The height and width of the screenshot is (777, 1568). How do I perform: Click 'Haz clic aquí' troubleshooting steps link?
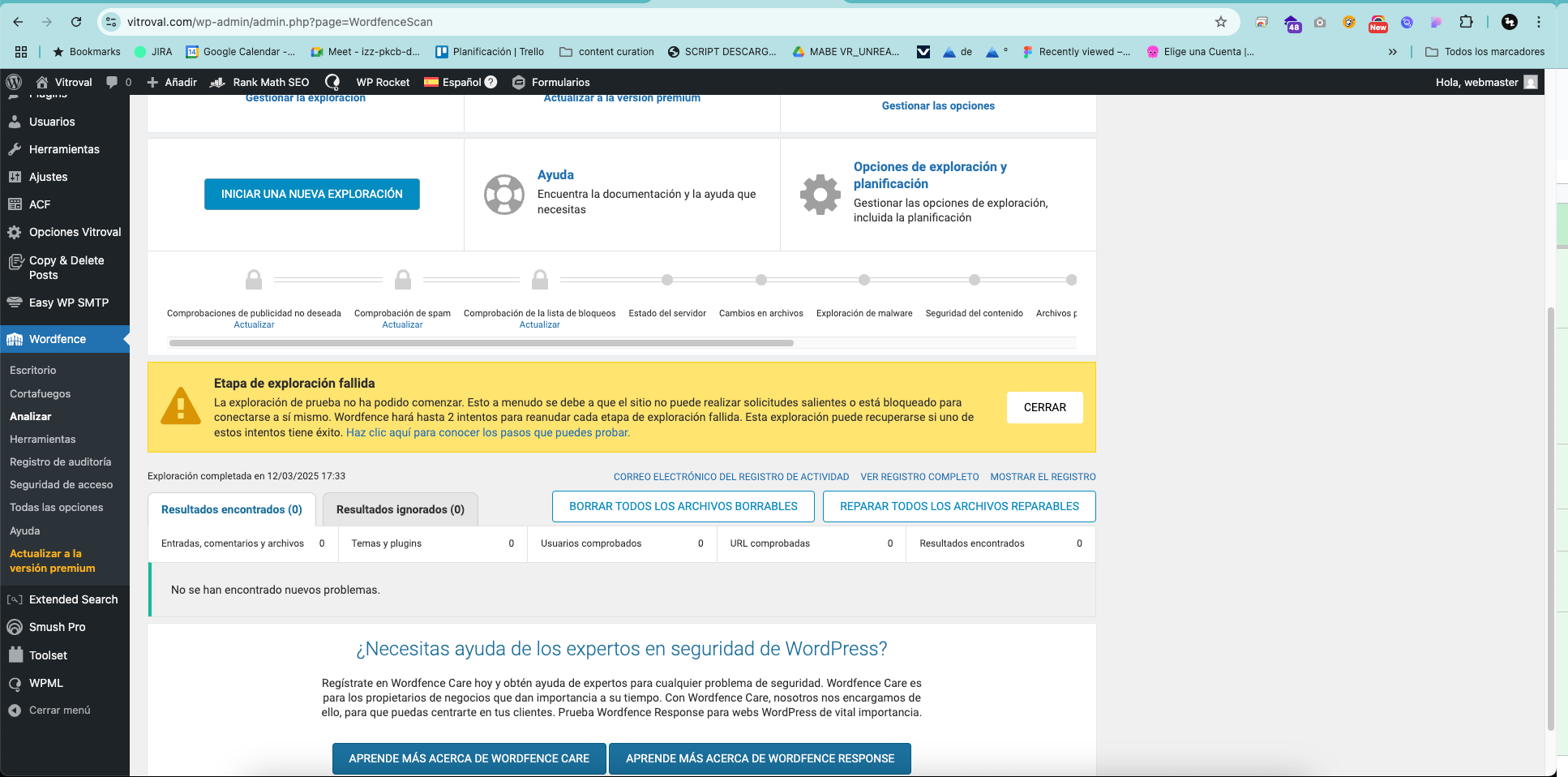(x=488, y=432)
